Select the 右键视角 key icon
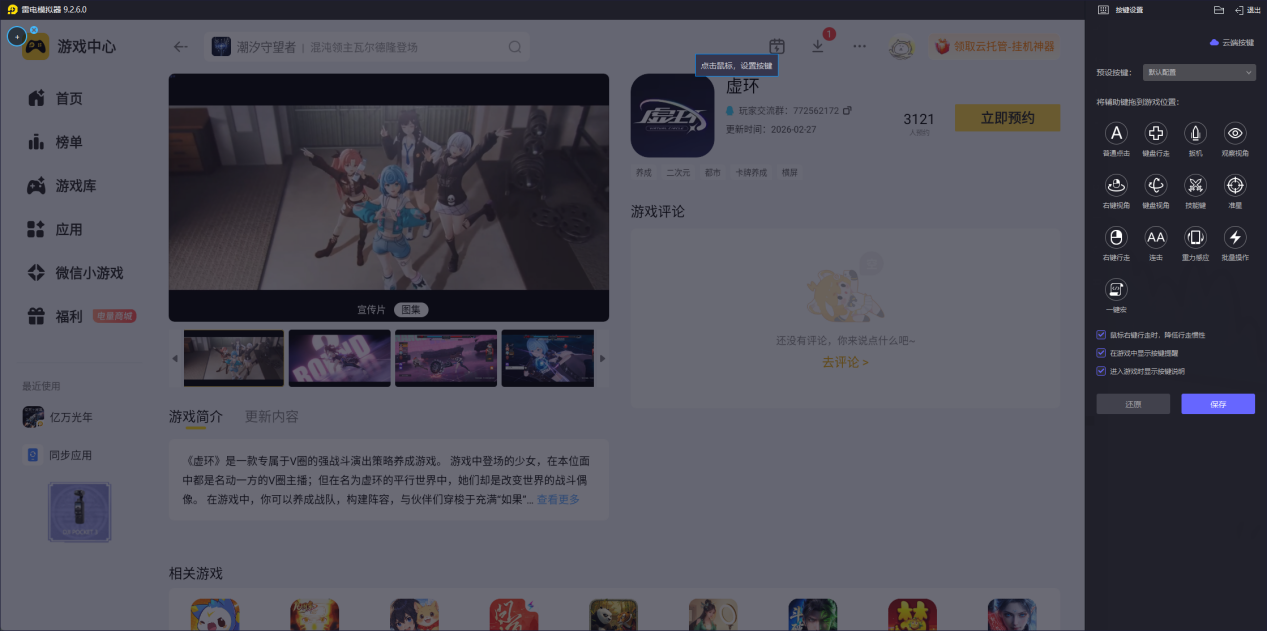Viewport: 1267px width, 631px height. pyautogui.click(x=1116, y=185)
